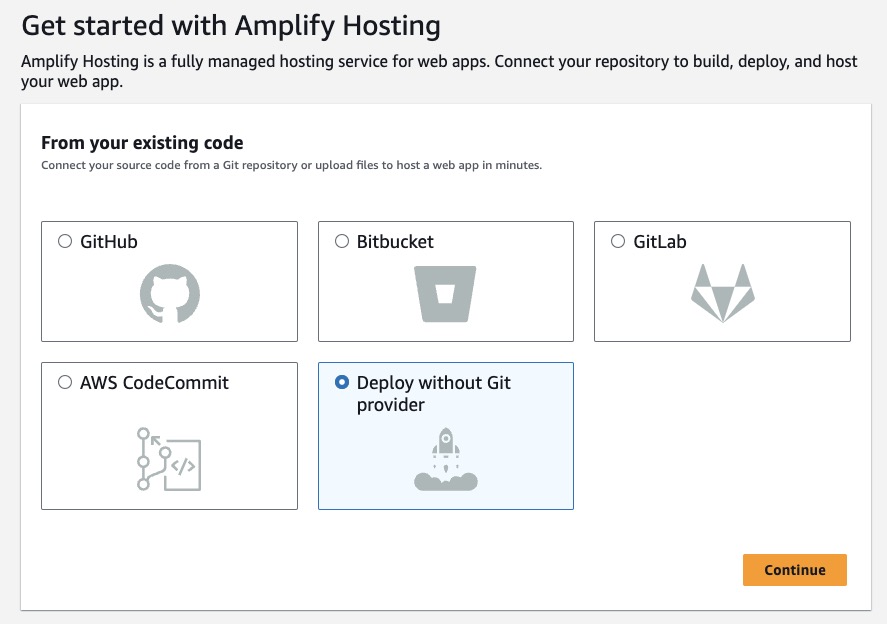Screen dimensions: 887x624
Task: Choose the Bitbucket radio button
Action: click(x=342, y=241)
